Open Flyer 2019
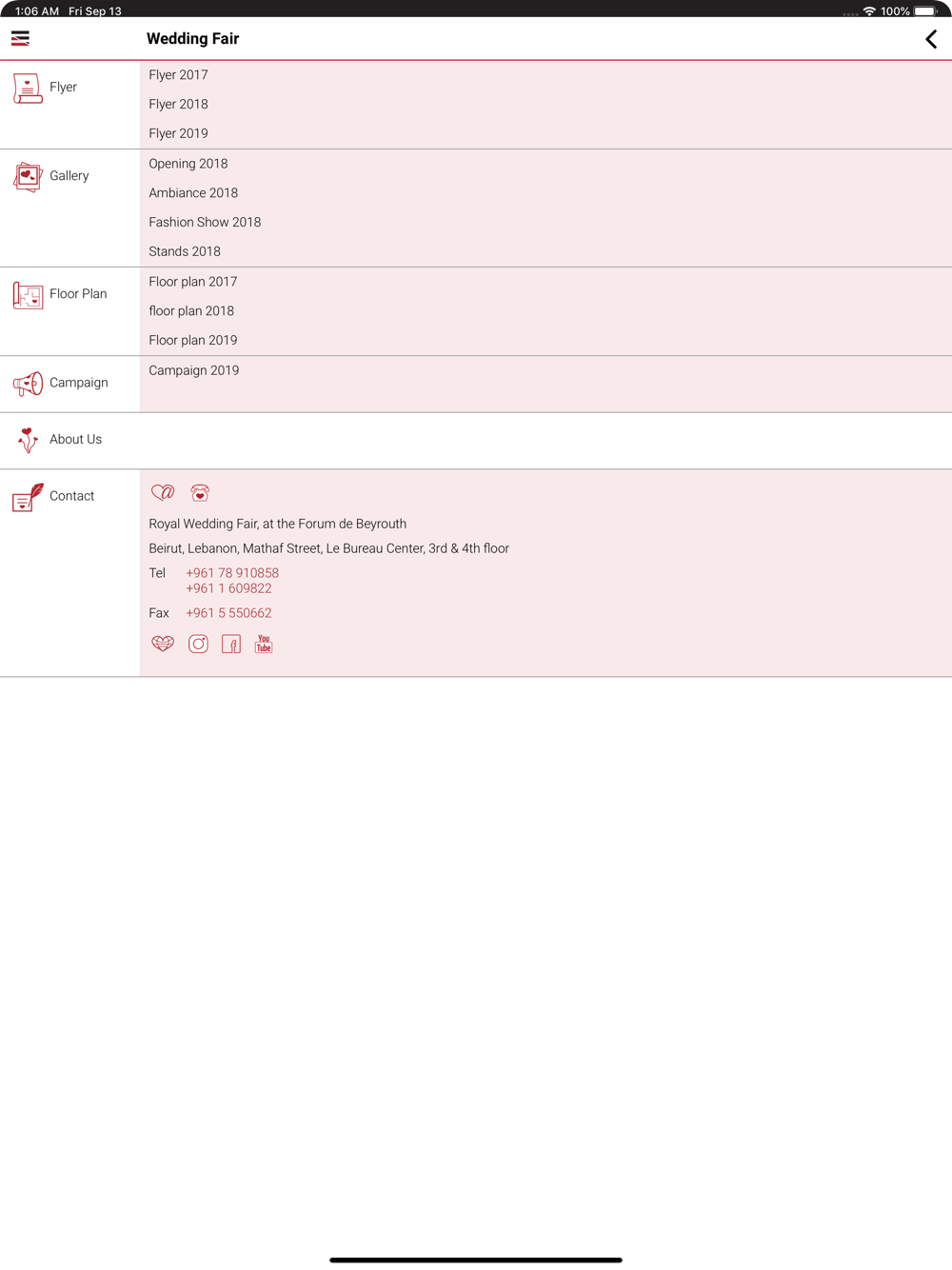952x1270 pixels. coord(178,133)
